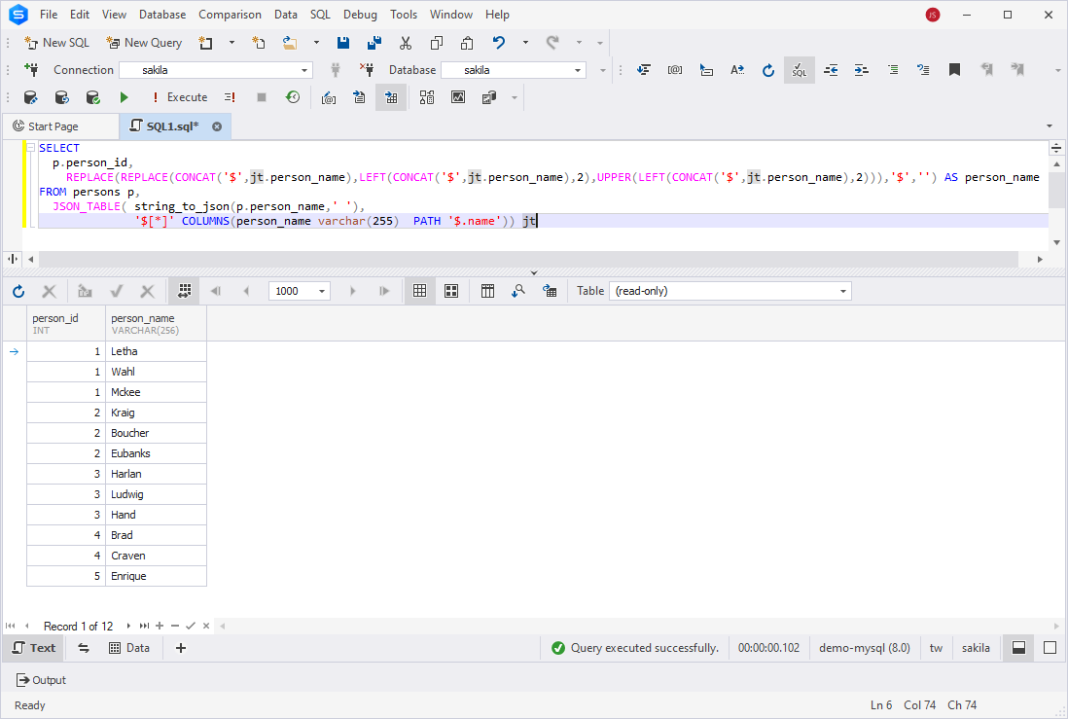Click the Cut scissors icon
This screenshot has height=719, width=1068.
(405, 43)
